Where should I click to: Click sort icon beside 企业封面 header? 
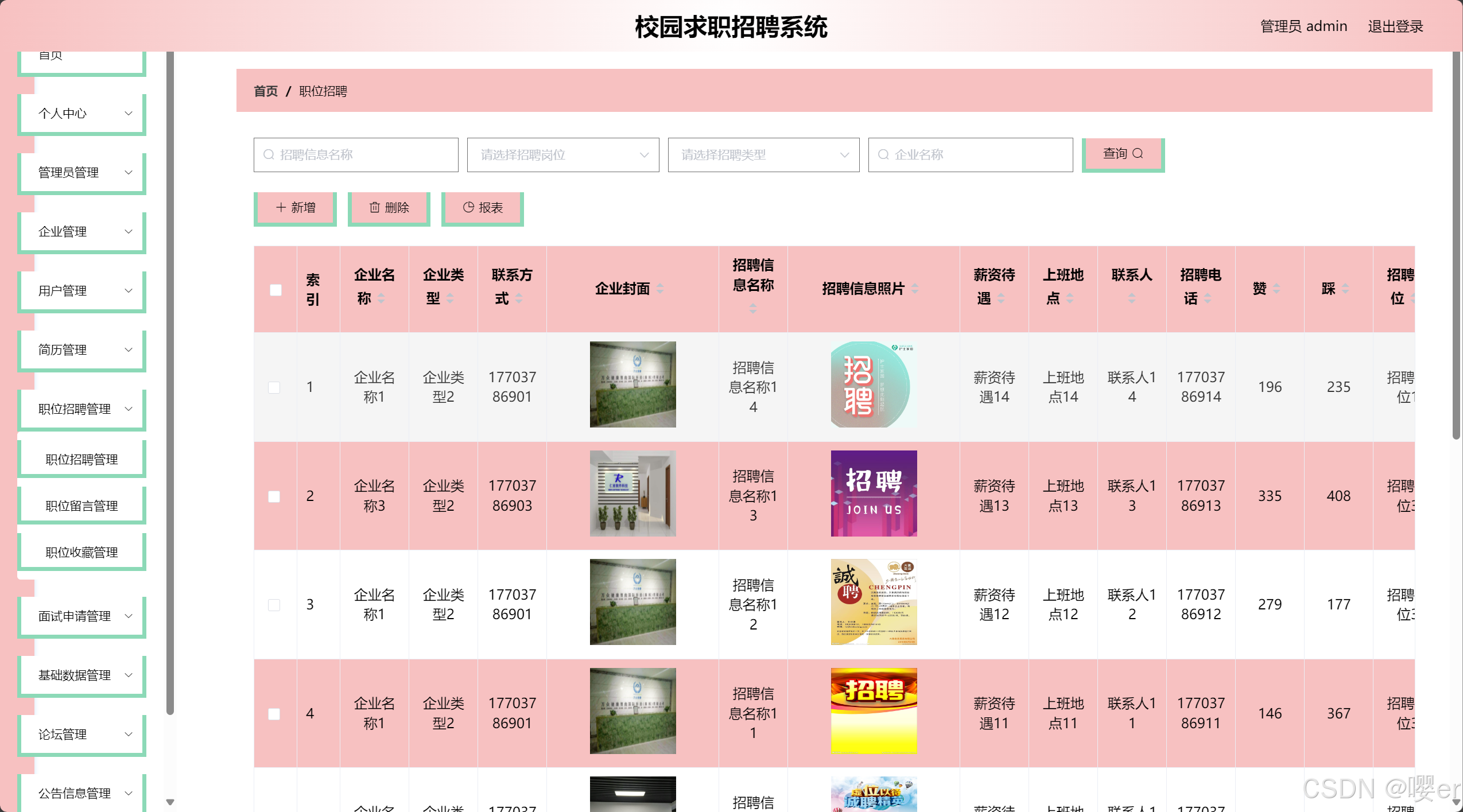tap(660, 289)
